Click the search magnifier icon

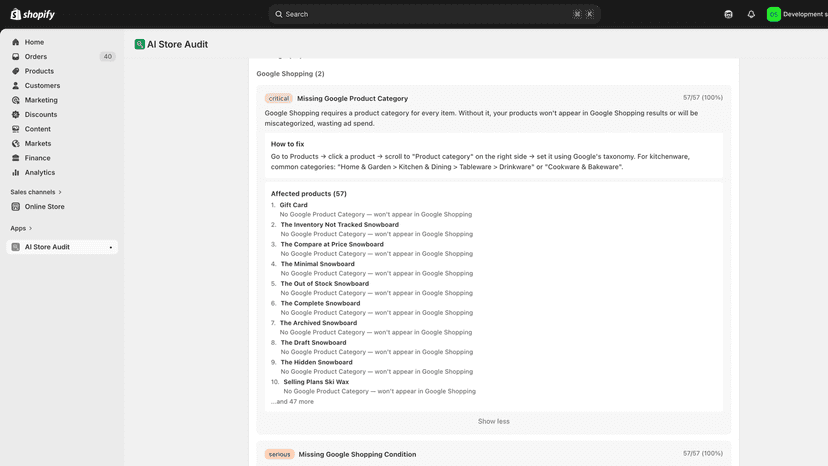(279, 14)
